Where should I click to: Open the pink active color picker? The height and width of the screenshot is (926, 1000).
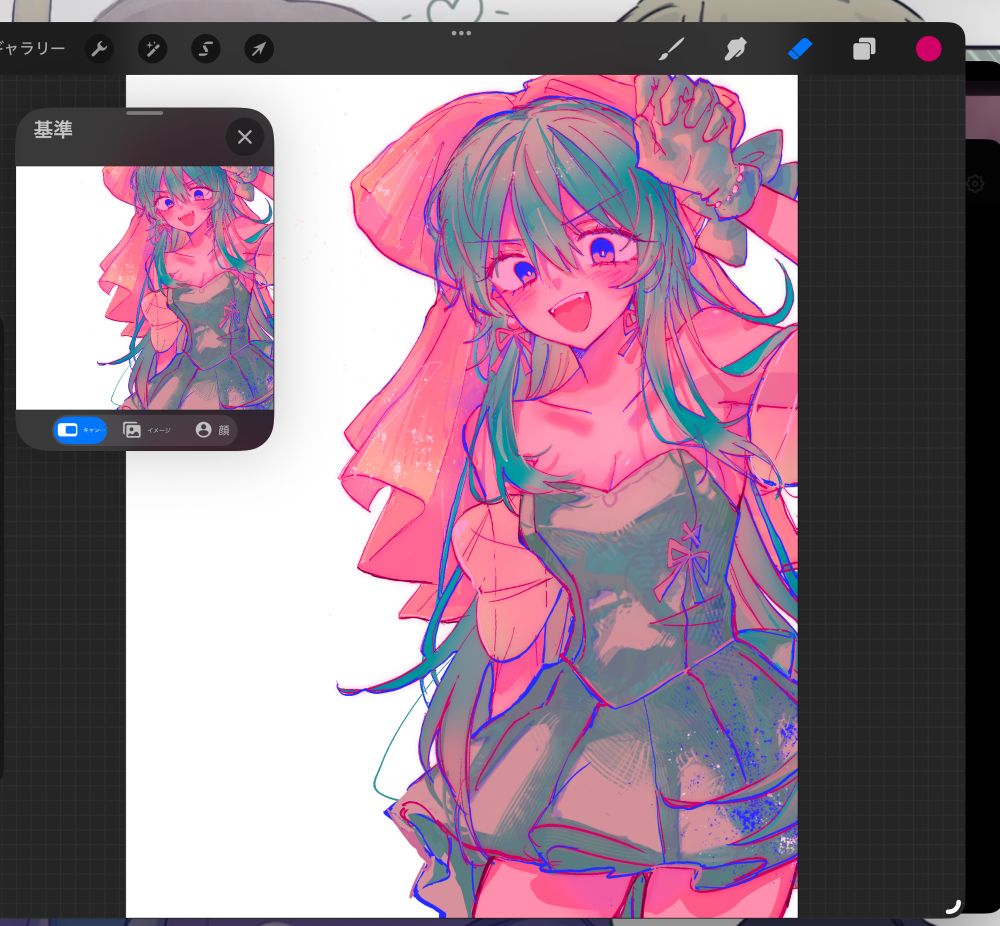[928, 48]
